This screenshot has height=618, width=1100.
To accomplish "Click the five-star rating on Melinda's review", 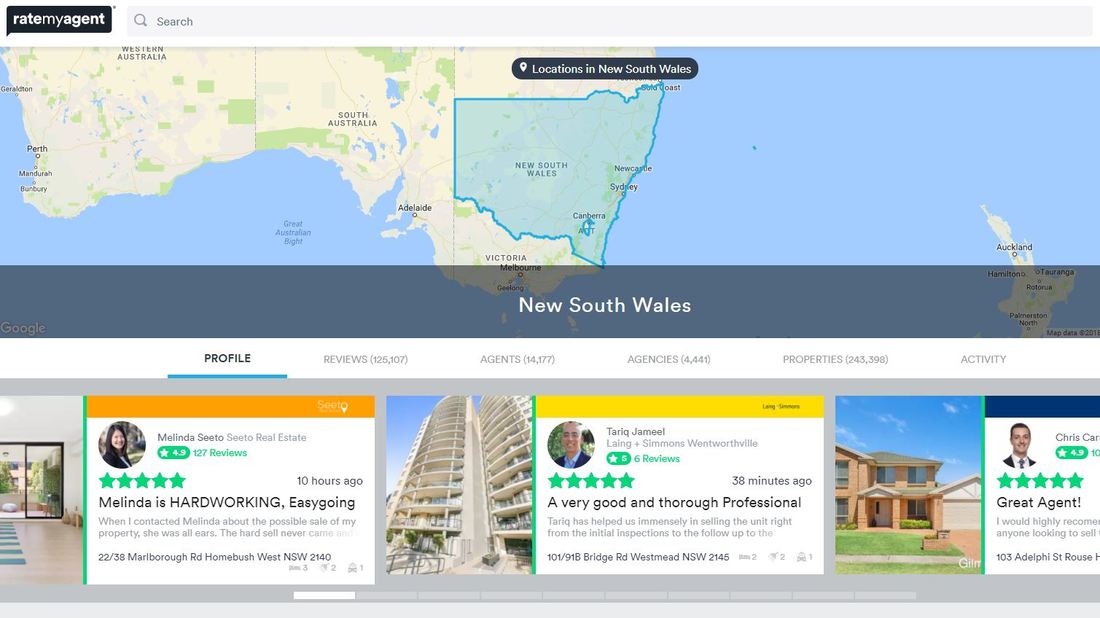I will pos(142,481).
